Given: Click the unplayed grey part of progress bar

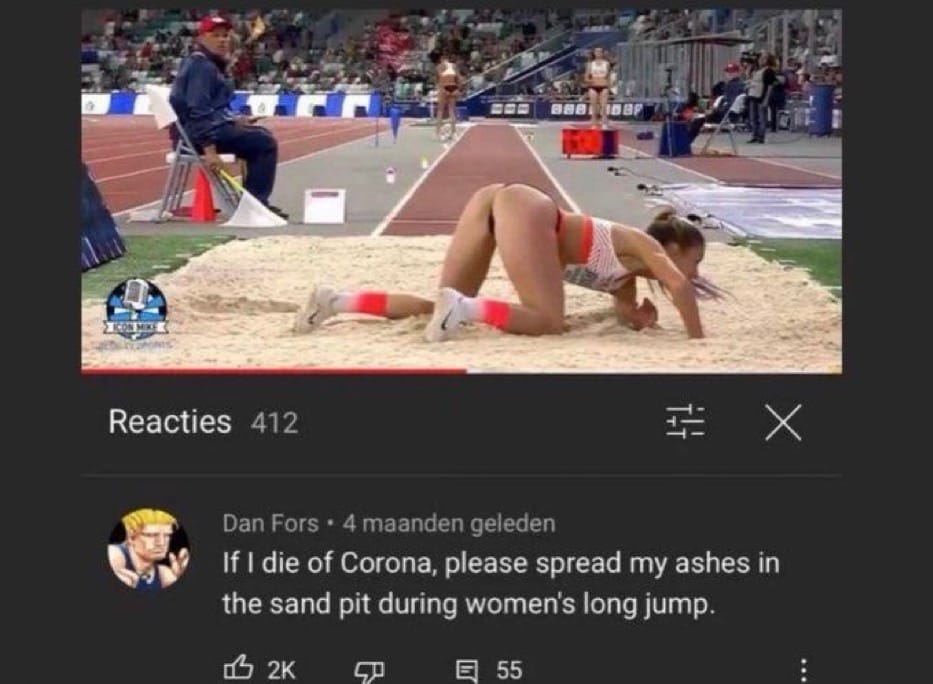Looking at the screenshot, I should [x=655, y=371].
